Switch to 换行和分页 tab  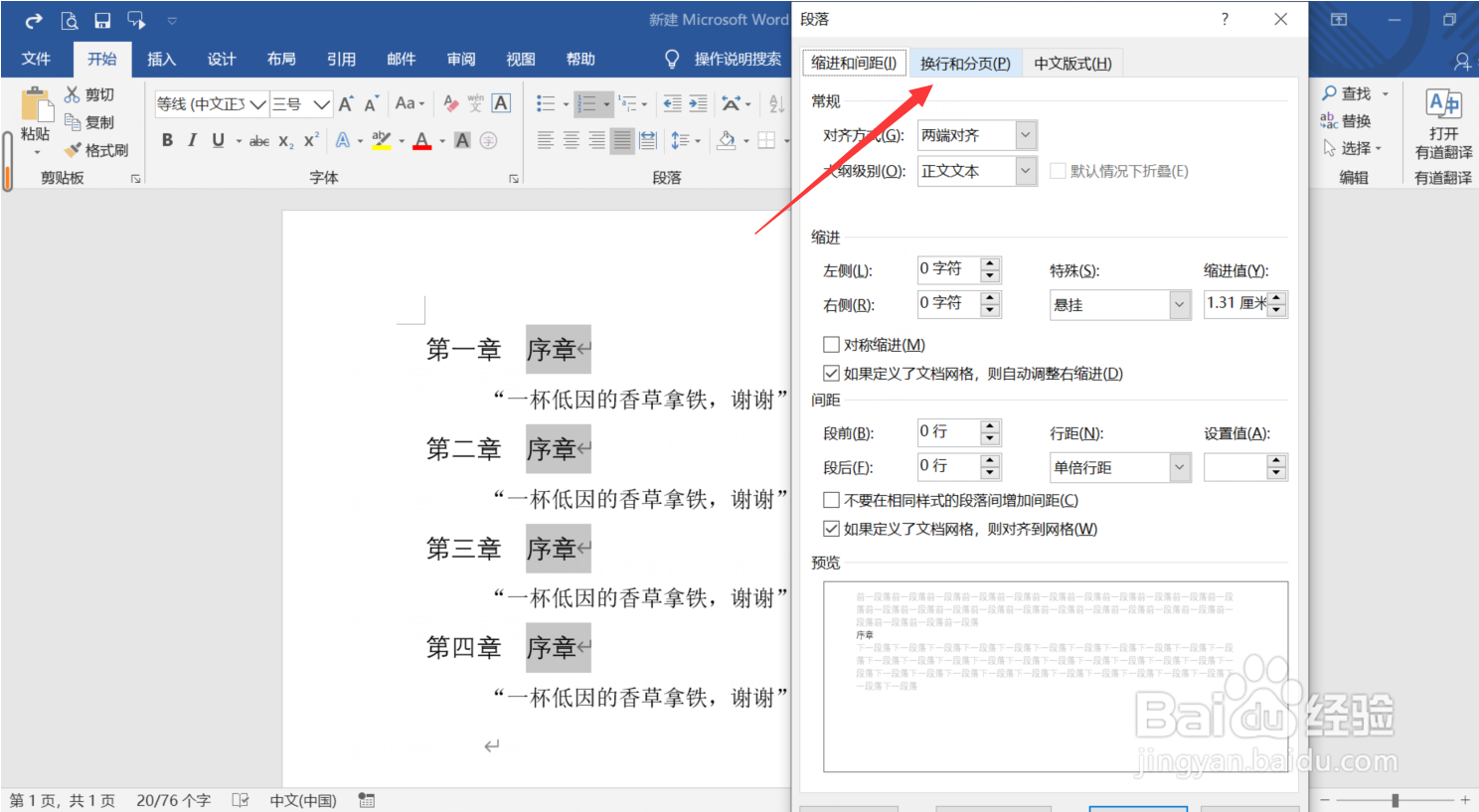point(965,64)
